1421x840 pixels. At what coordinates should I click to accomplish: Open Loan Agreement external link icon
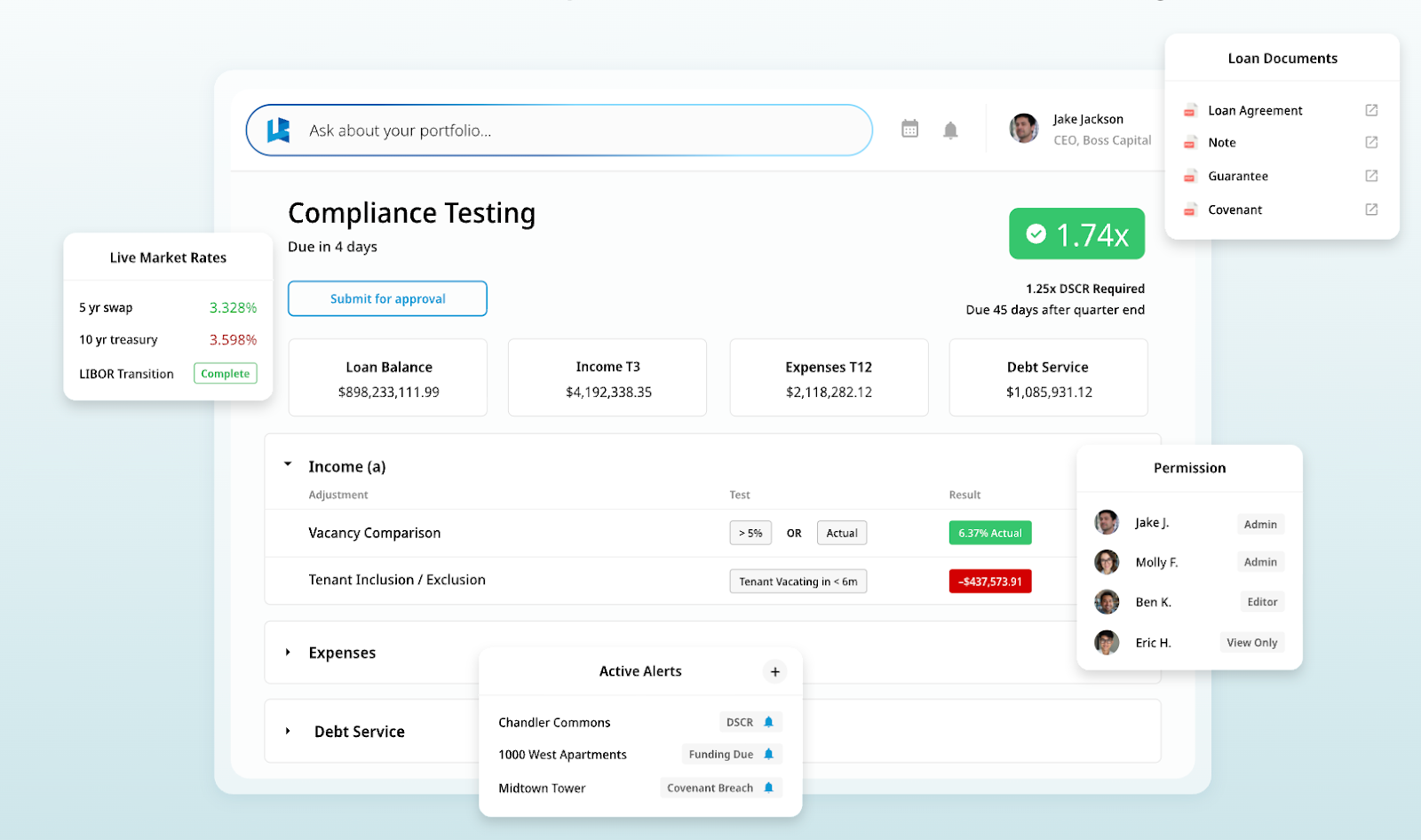tap(1371, 110)
